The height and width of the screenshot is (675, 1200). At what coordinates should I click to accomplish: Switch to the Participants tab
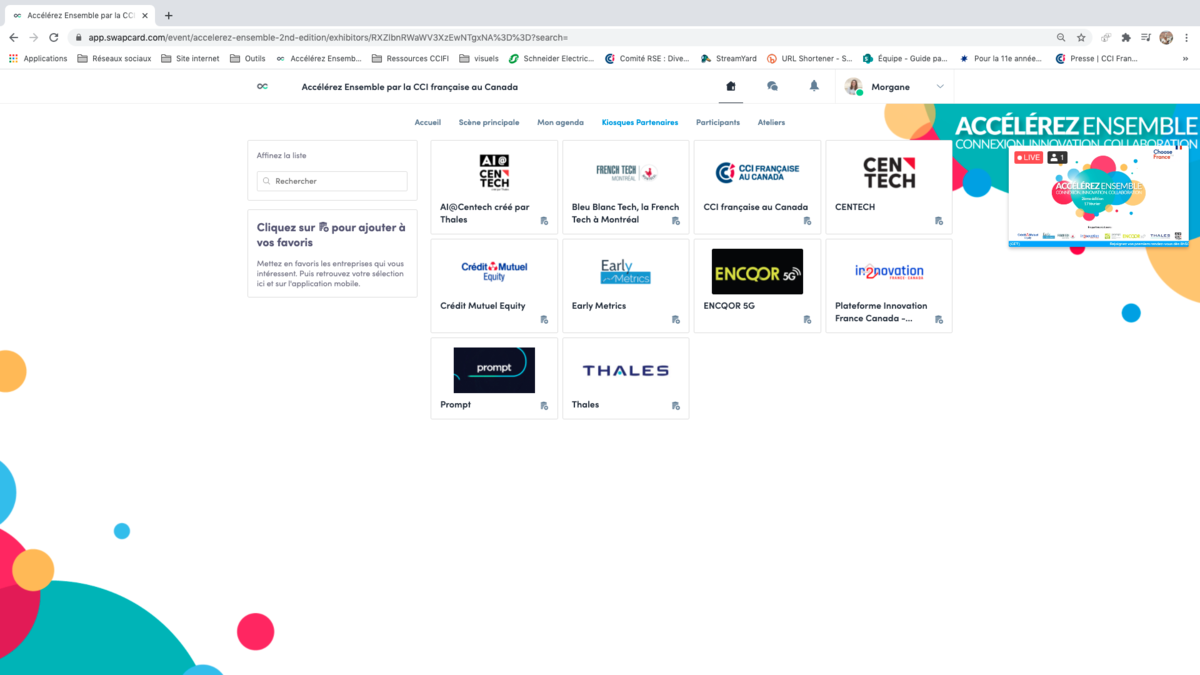pos(717,122)
